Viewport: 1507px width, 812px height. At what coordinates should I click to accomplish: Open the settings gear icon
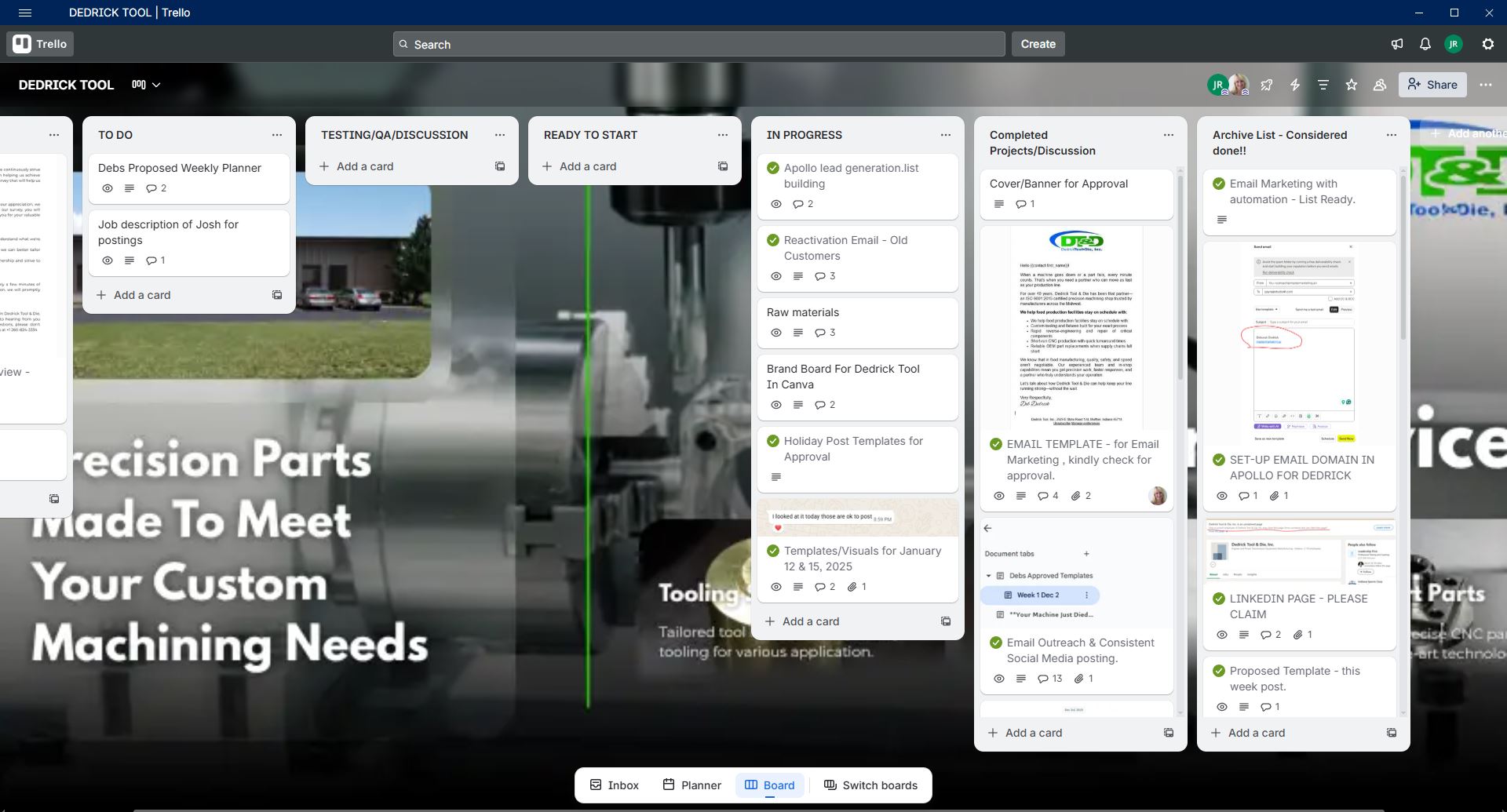[1488, 44]
